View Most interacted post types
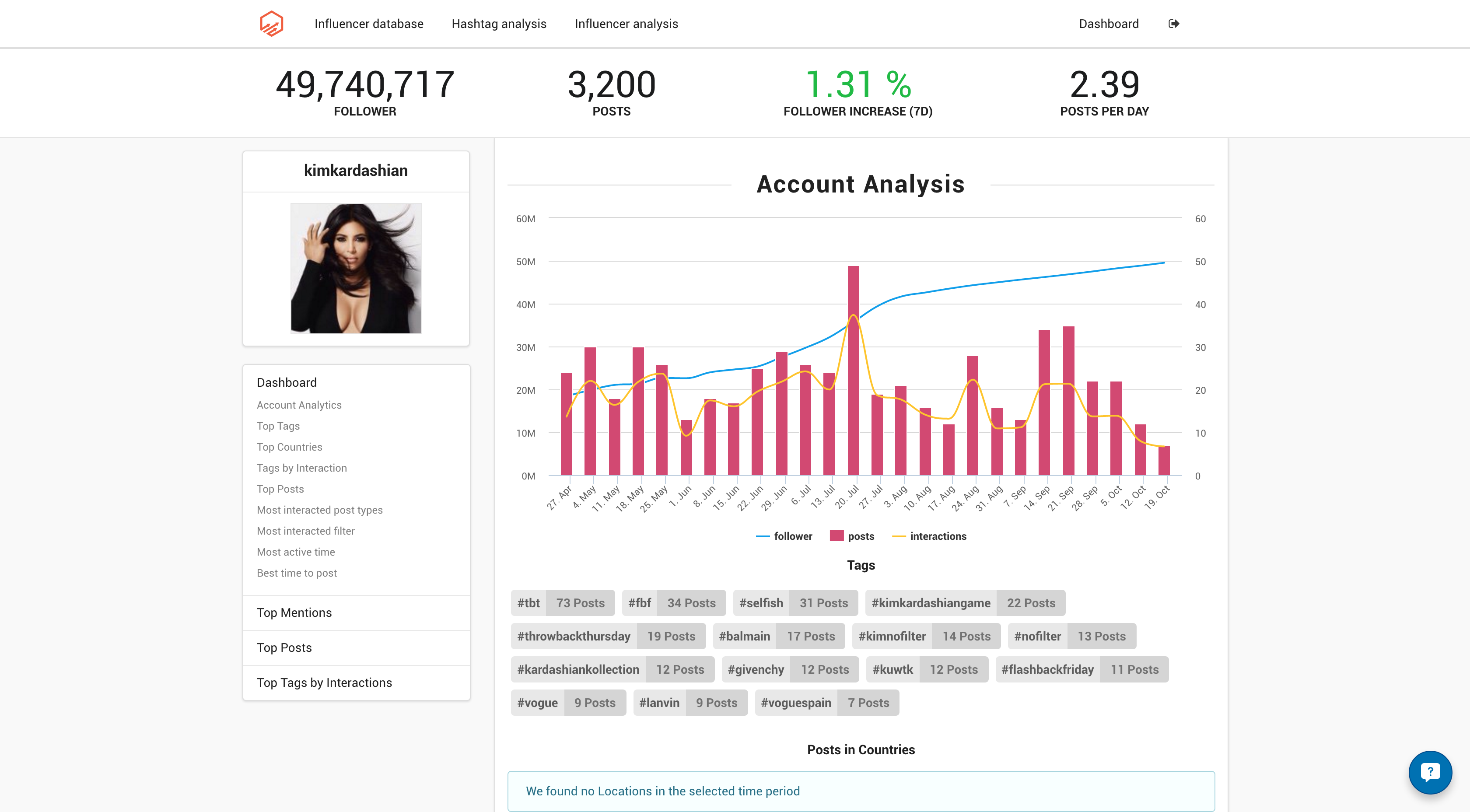 (319, 510)
